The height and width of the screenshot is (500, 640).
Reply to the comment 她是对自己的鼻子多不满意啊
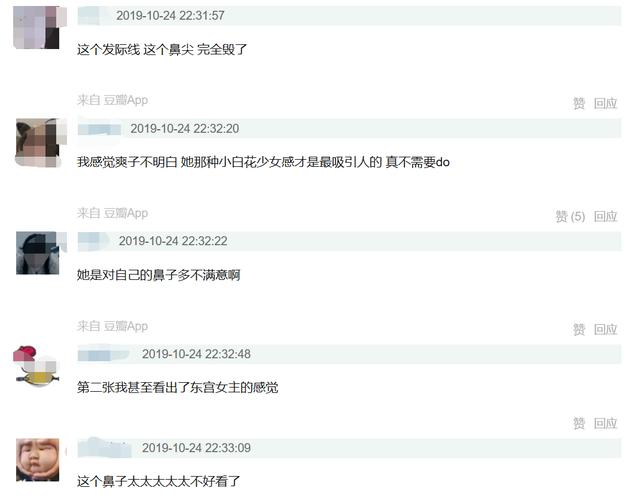tap(605, 329)
